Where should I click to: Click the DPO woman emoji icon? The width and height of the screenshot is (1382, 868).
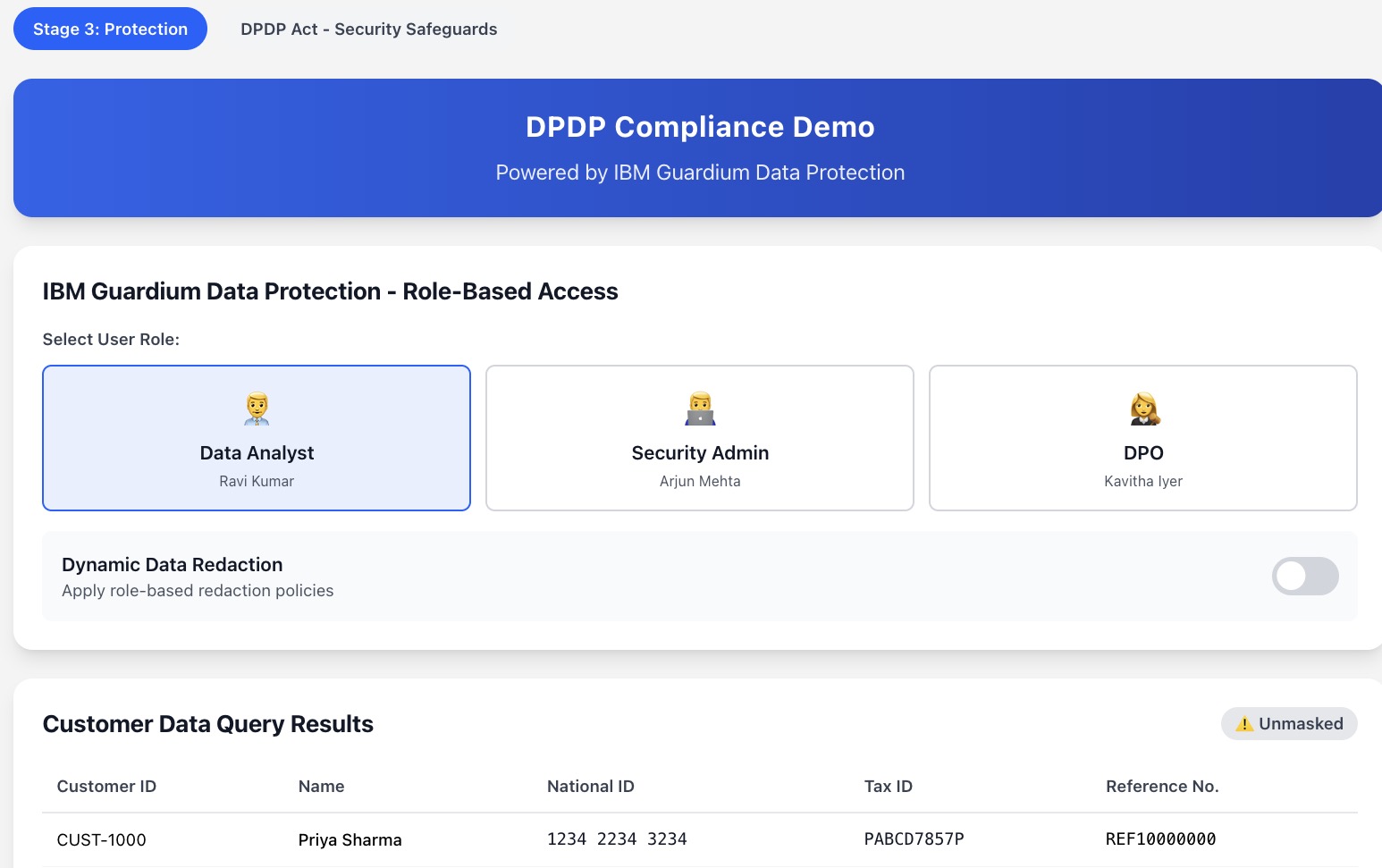click(1144, 409)
